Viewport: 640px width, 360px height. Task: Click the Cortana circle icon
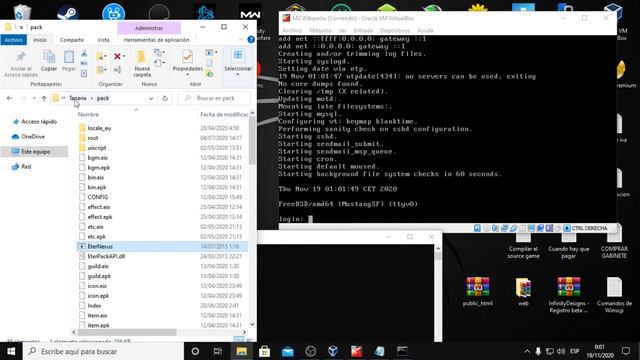195,351
